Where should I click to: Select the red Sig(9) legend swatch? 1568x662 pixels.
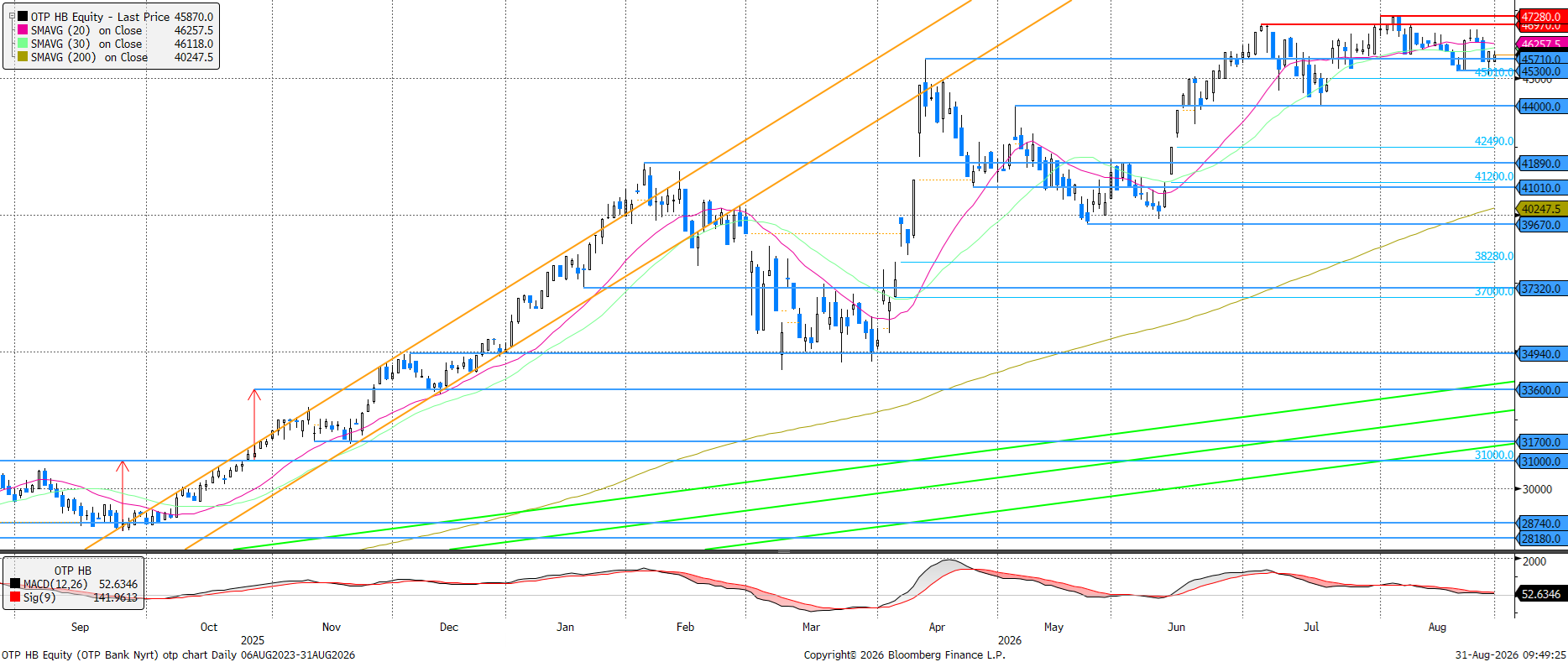click(x=15, y=597)
